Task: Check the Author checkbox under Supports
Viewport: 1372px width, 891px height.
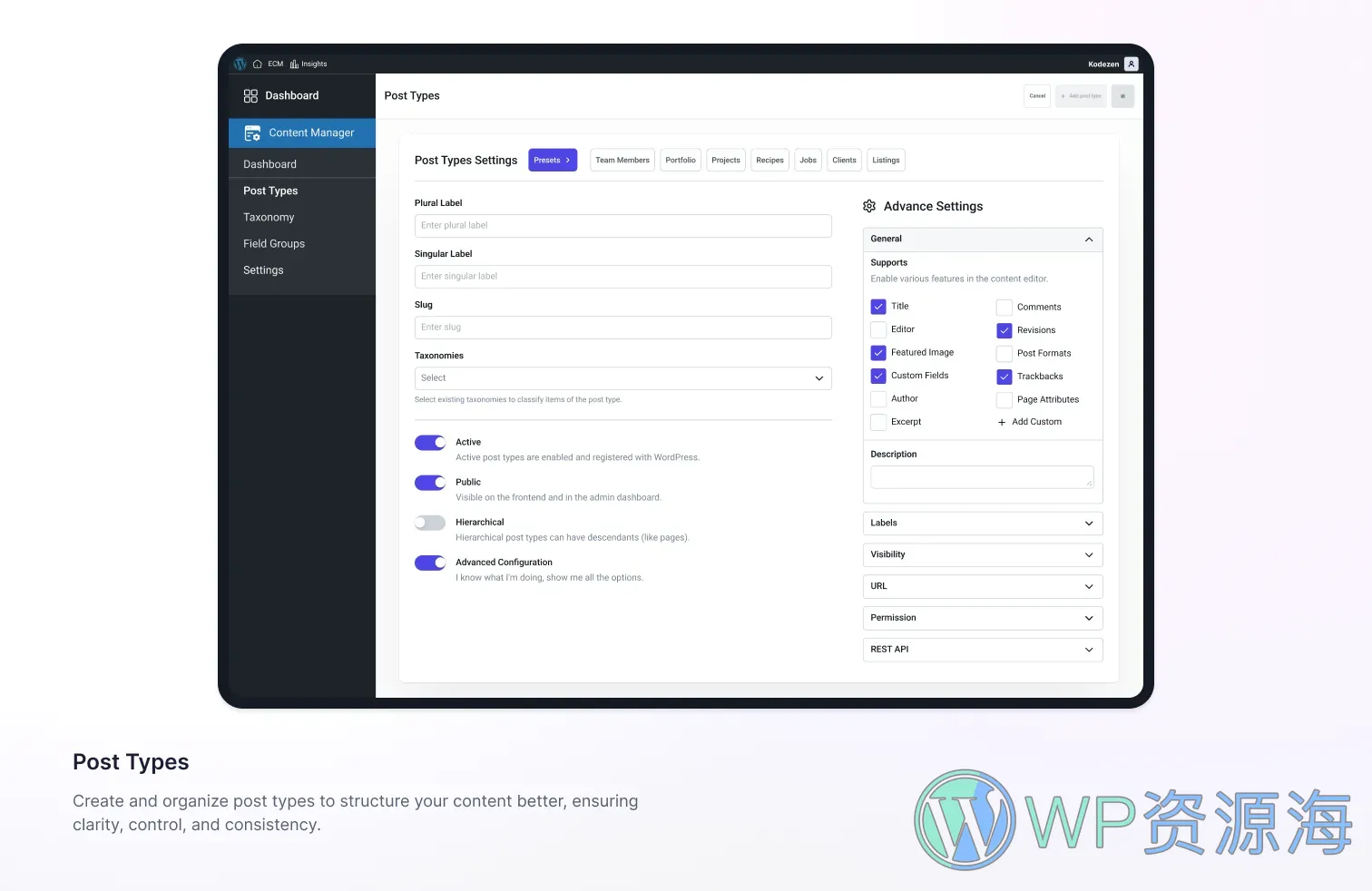Action: point(877,398)
